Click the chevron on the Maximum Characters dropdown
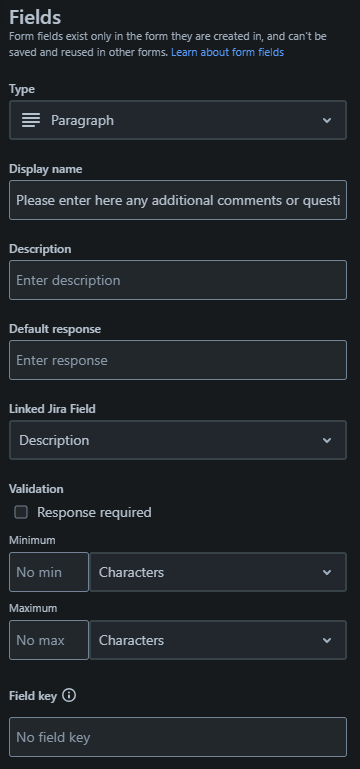 pyautogui.click(x=327, y=641)
